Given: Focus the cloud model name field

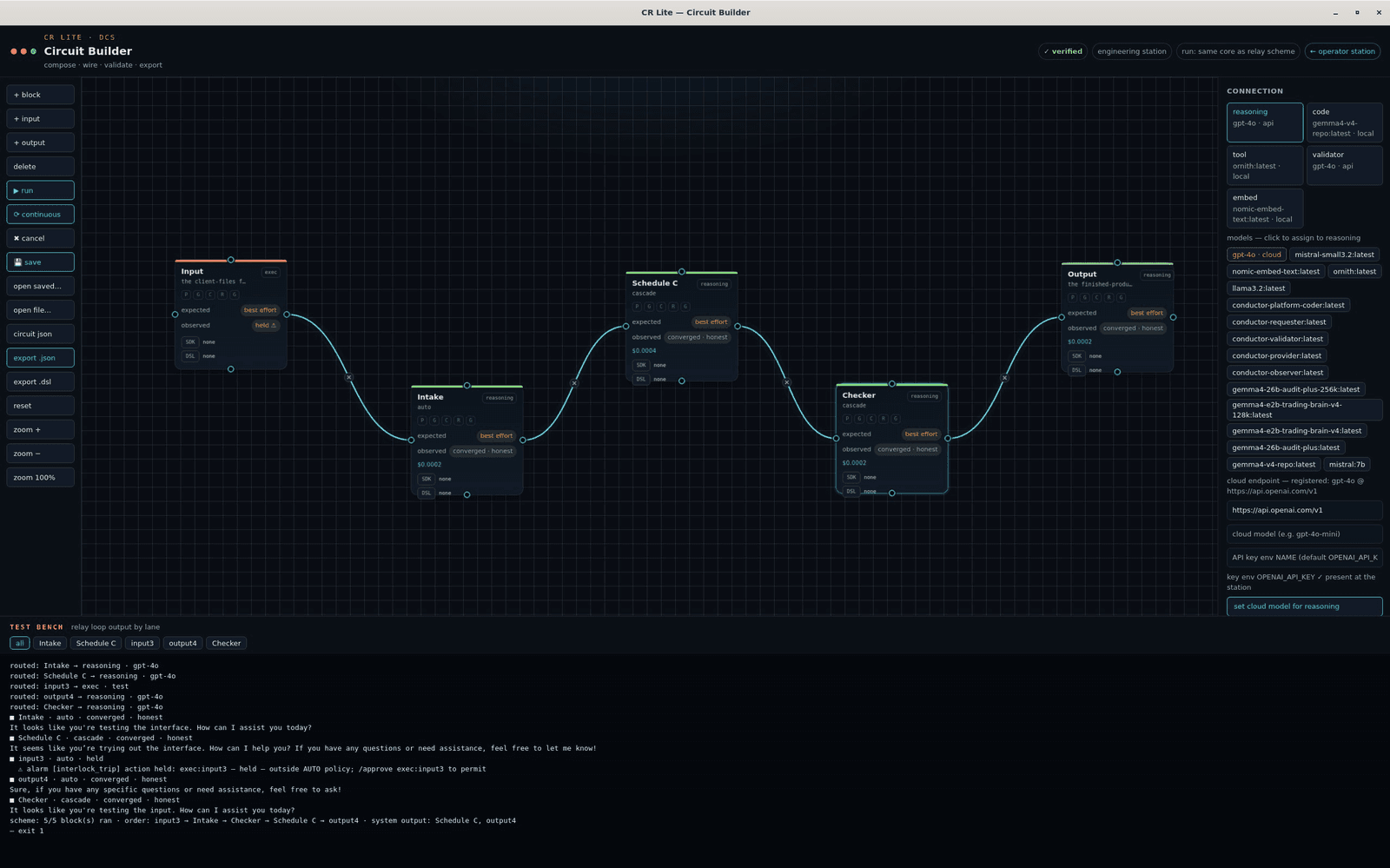Looking at the screenshot, I should (x=1304, y=534).
